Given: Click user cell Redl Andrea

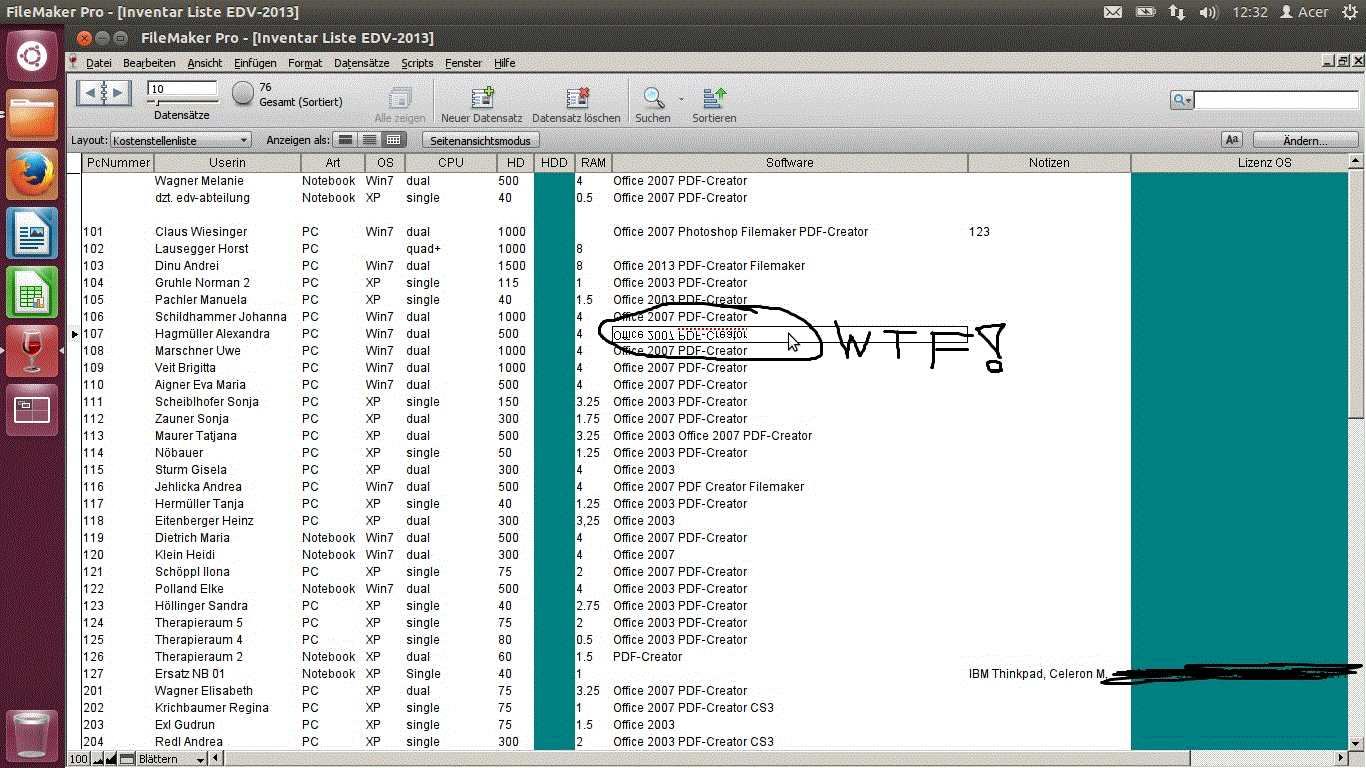Looking at the screenshot, I should click(x=189, y=742).
